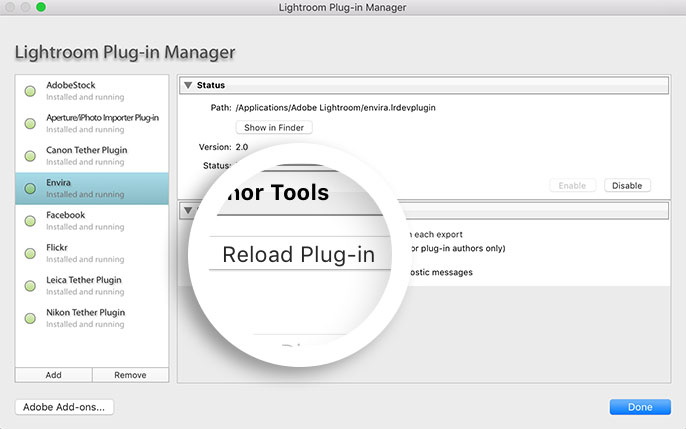Select the AdobeStock plug-in row
Image resolution: width=686 pixels, height=429 pixels.
[92, 91]
